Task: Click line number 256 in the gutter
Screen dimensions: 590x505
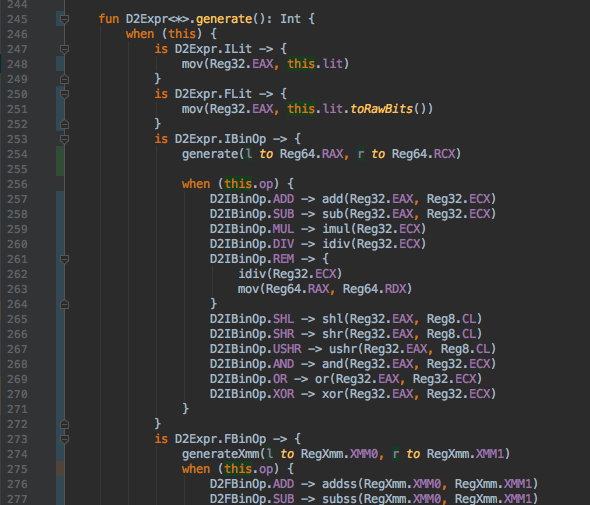Action: click(17, 184)
